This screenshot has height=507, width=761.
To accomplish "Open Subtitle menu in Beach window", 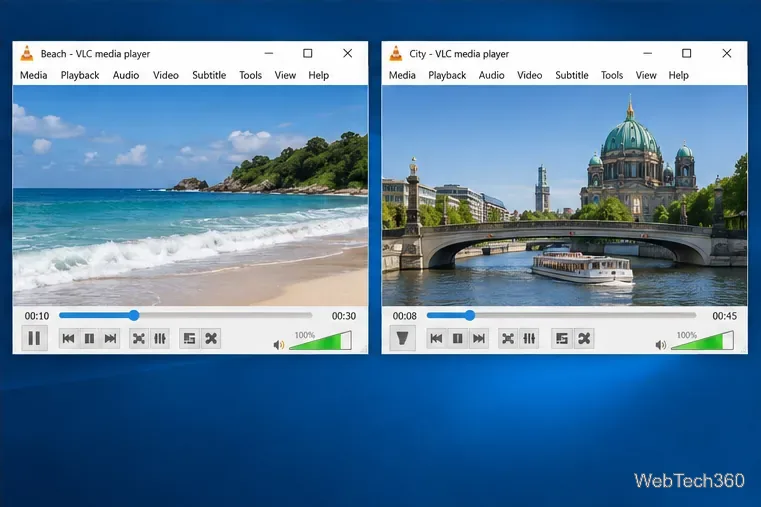I will click(209, 75).
